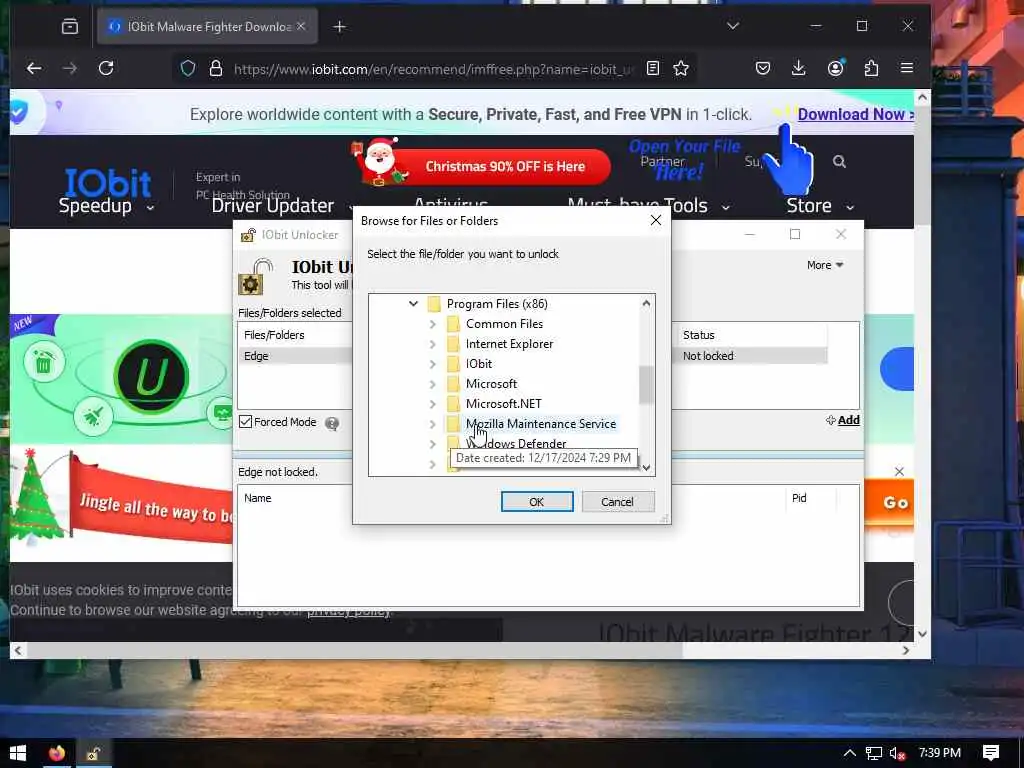
Task: Click the orange Go button
Action: point(889,502)
